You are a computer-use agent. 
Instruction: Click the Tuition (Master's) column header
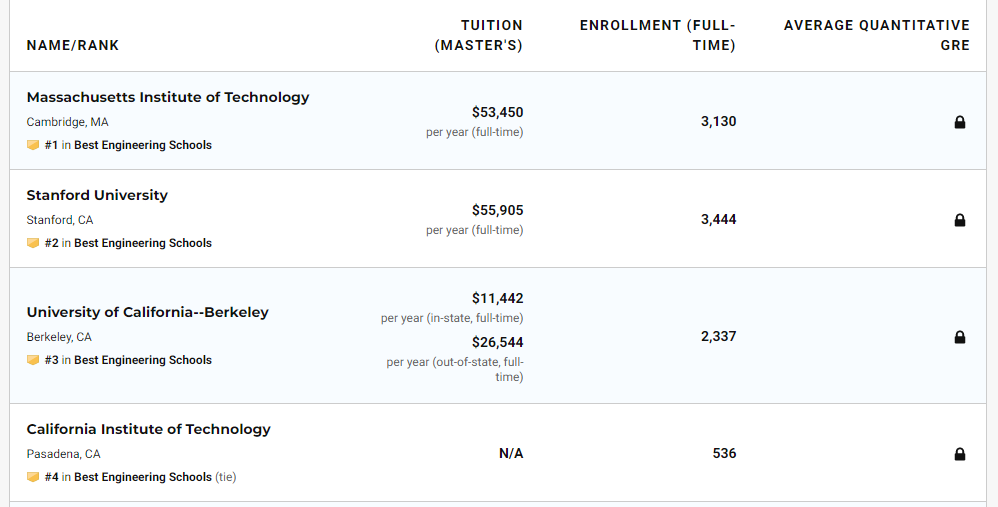(479, 35)
